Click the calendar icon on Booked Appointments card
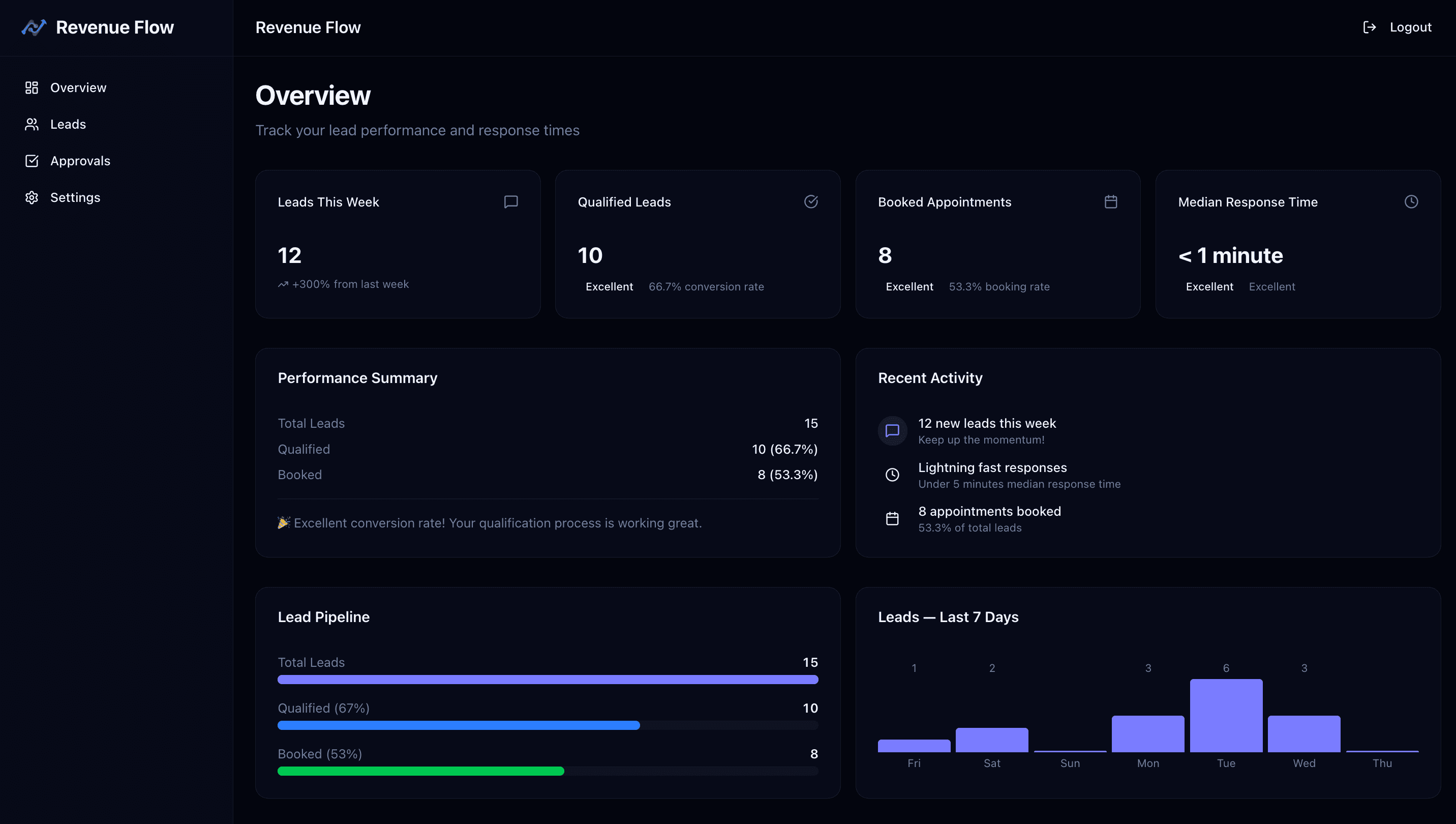Screen dimensions: 1456x824 point(1111,201)
